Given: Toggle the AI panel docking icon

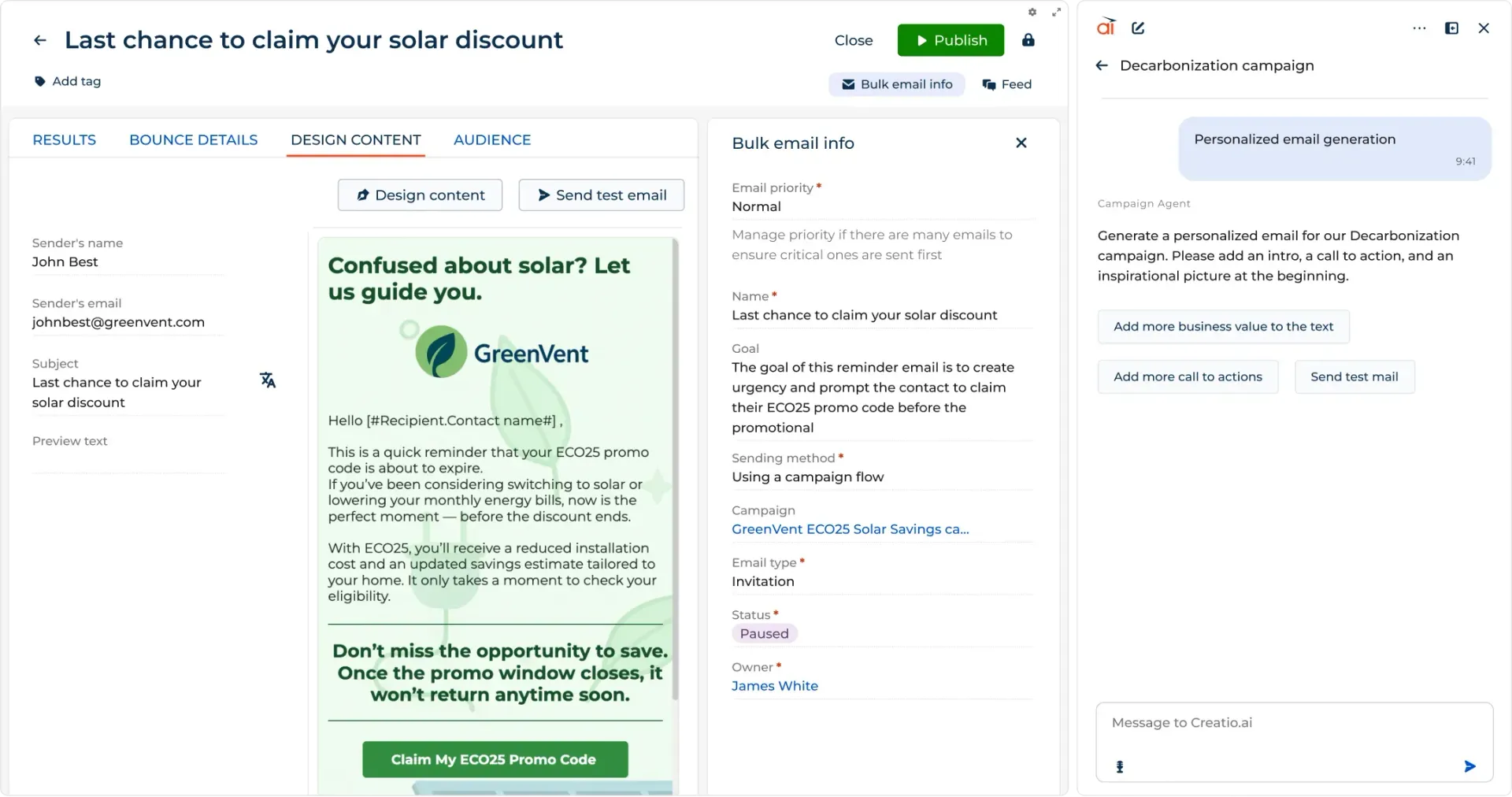Looking at the screenshot, I should [x=1451, y=28].
